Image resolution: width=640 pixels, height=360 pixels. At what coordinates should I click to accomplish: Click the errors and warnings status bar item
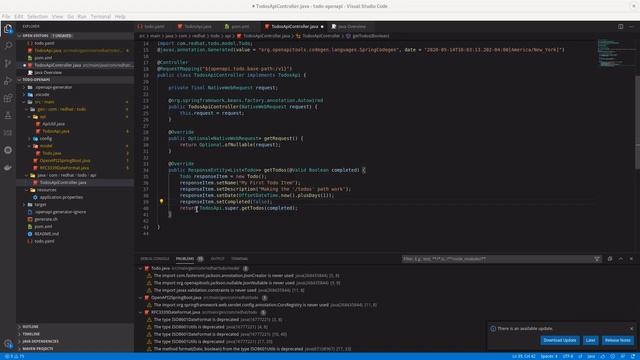click(15, 356)
